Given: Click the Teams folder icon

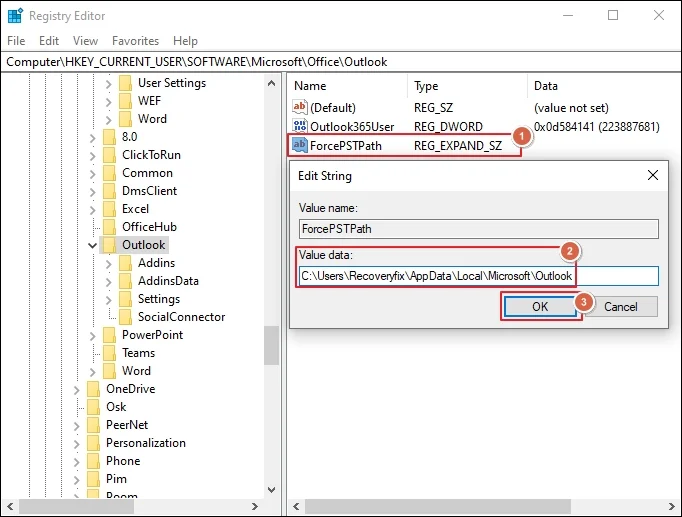Looking at the screenshot, I should [x=110, y=353].
